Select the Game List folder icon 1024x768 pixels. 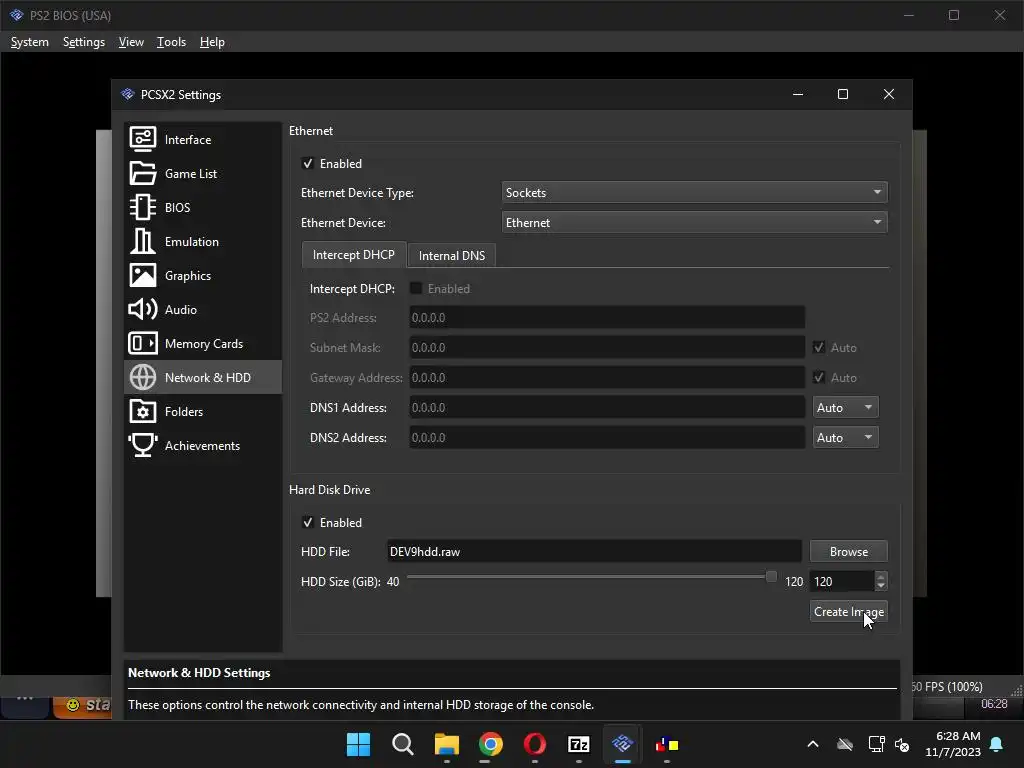pyautogui.click(x=142, y=173)
